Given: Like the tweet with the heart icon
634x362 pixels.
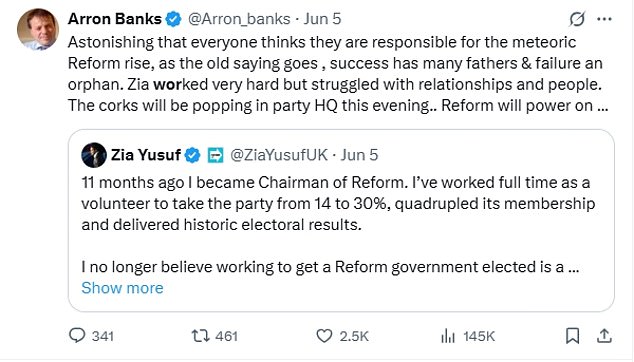Looking at the screenshot, I should click(x=324, y=336).
